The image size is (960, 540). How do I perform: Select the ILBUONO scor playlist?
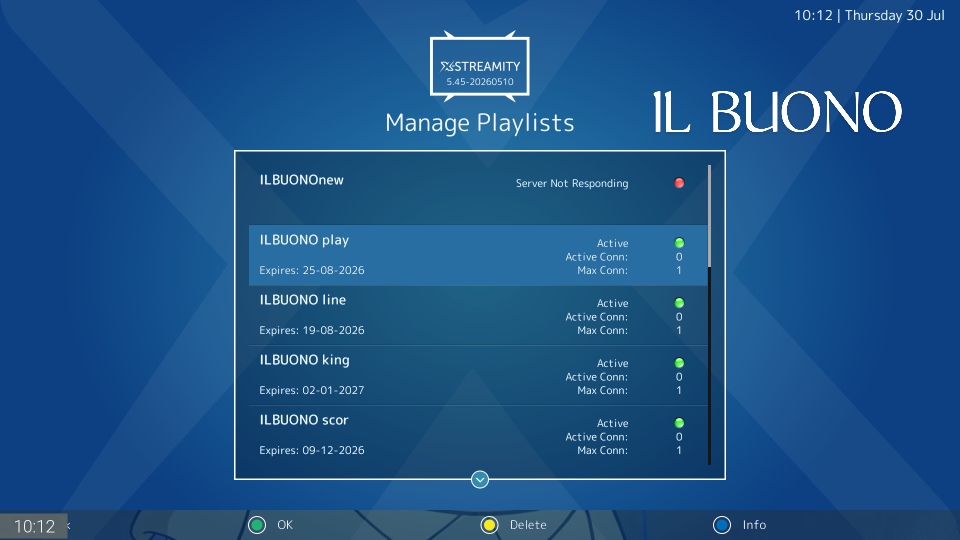click(478, 435)
